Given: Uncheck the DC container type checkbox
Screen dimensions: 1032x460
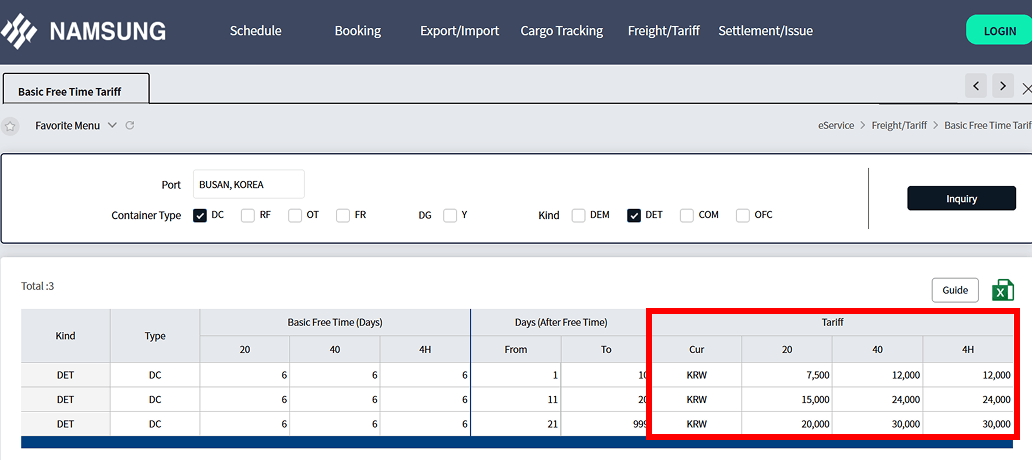Looking at the screenshot, I should 200,215.
